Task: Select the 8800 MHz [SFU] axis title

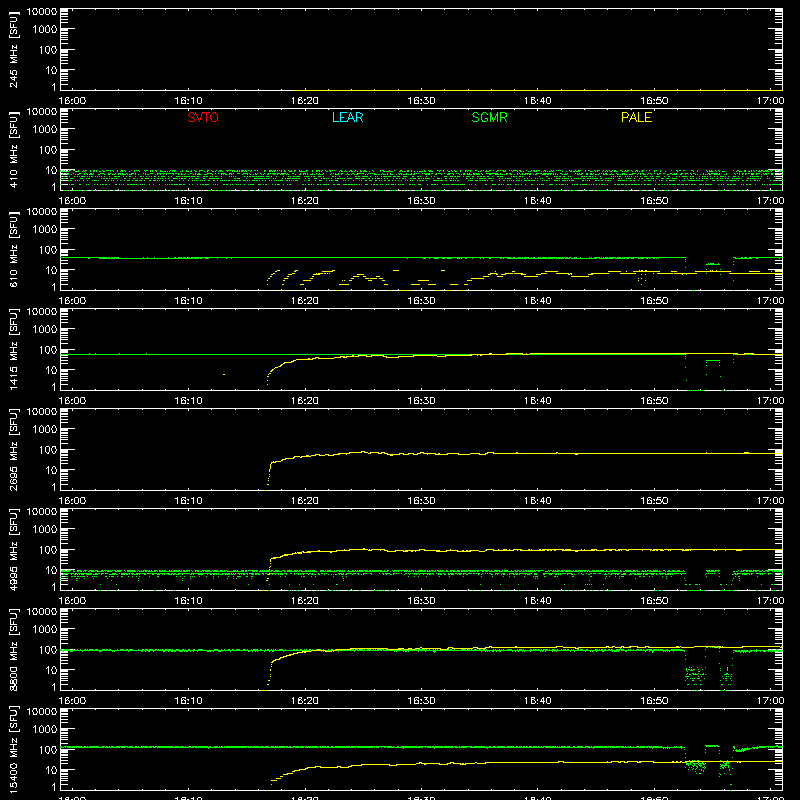Action: click(x=14, y=650)
